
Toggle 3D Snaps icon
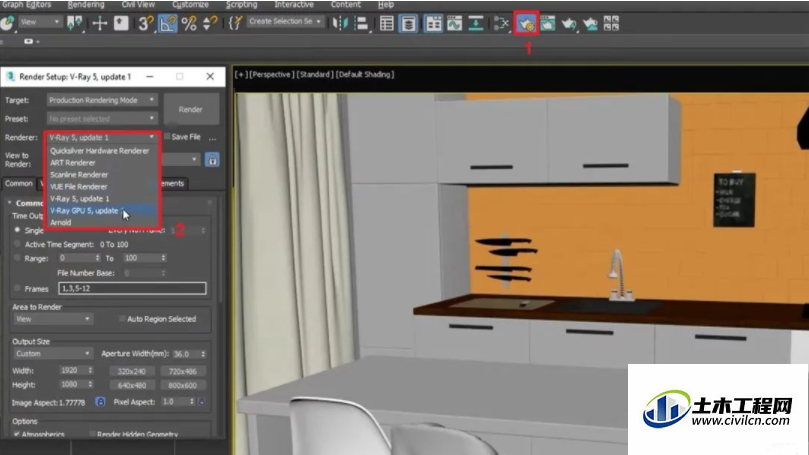(x=146, y=23)
